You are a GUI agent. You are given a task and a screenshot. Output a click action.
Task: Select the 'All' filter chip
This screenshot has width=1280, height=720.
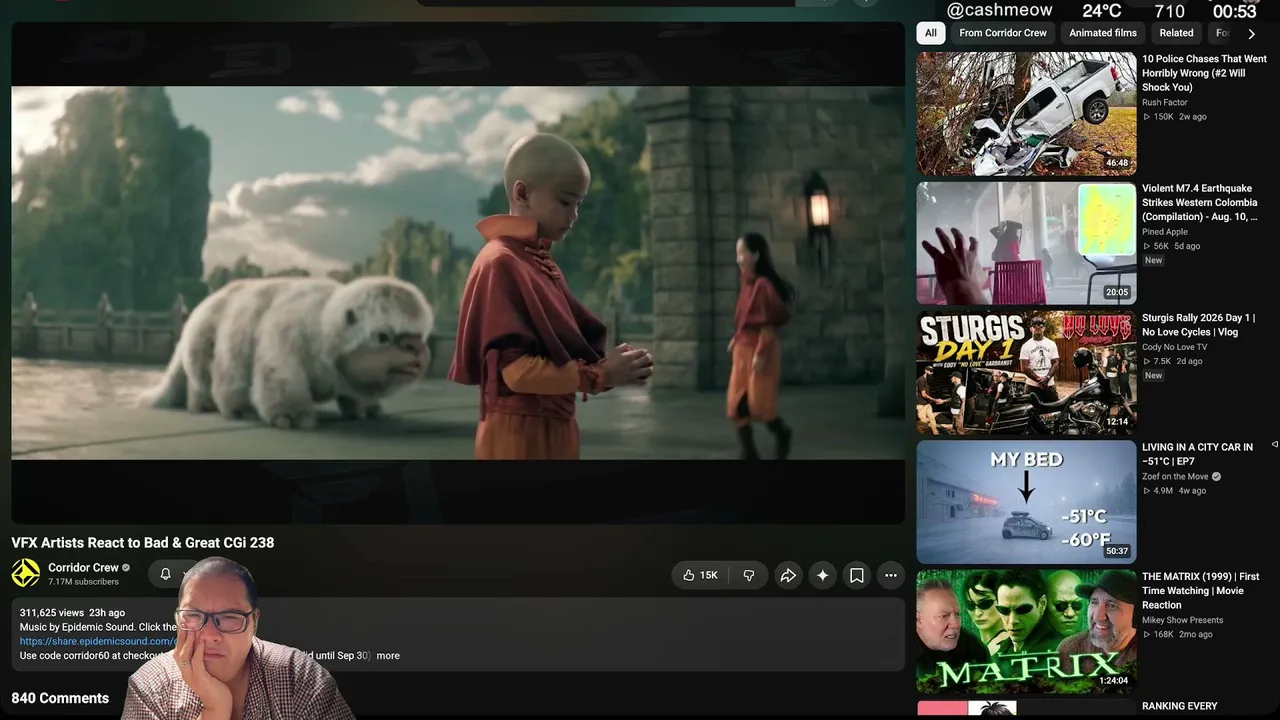931,33
